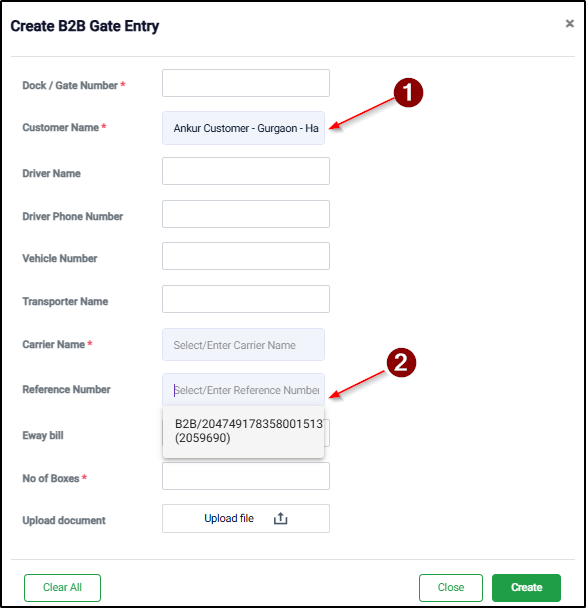Click the green-outlined Close button

click(x=451, y=587)
